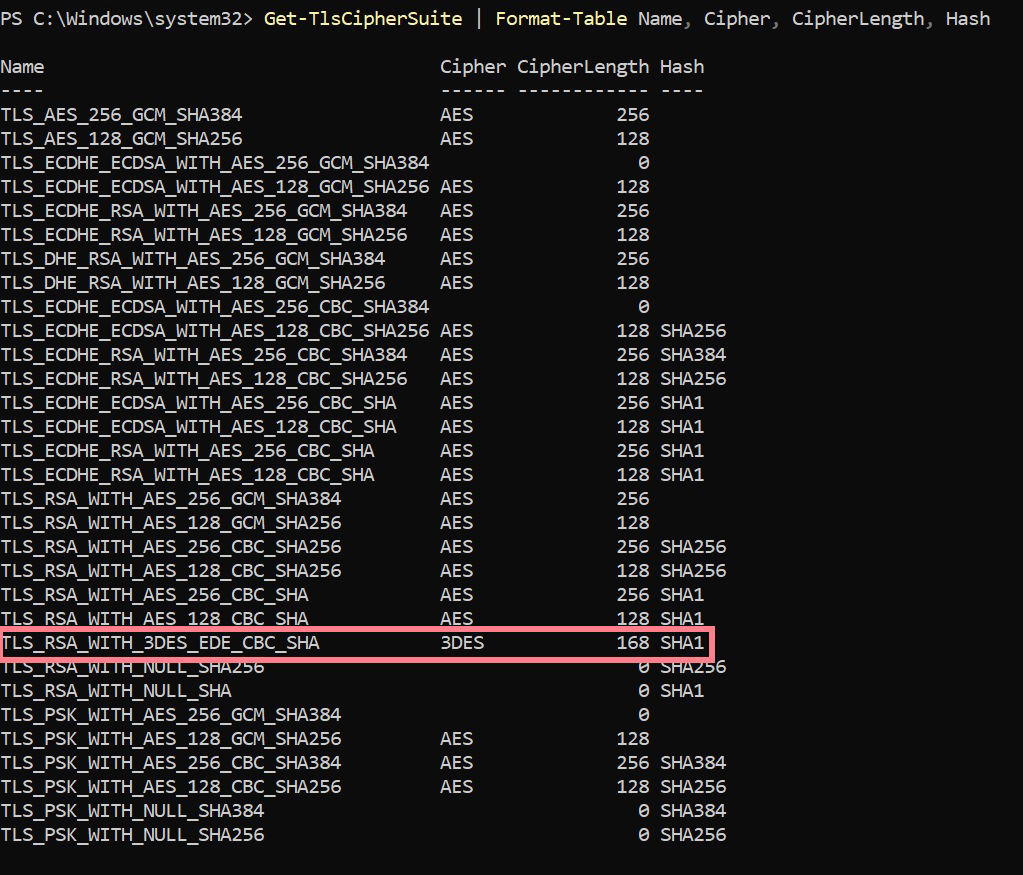
Task: Click TLS_ECDHE_RSA_WITH_AES_256_CBC_SHA384 entry
Action: tap(204, 354)
